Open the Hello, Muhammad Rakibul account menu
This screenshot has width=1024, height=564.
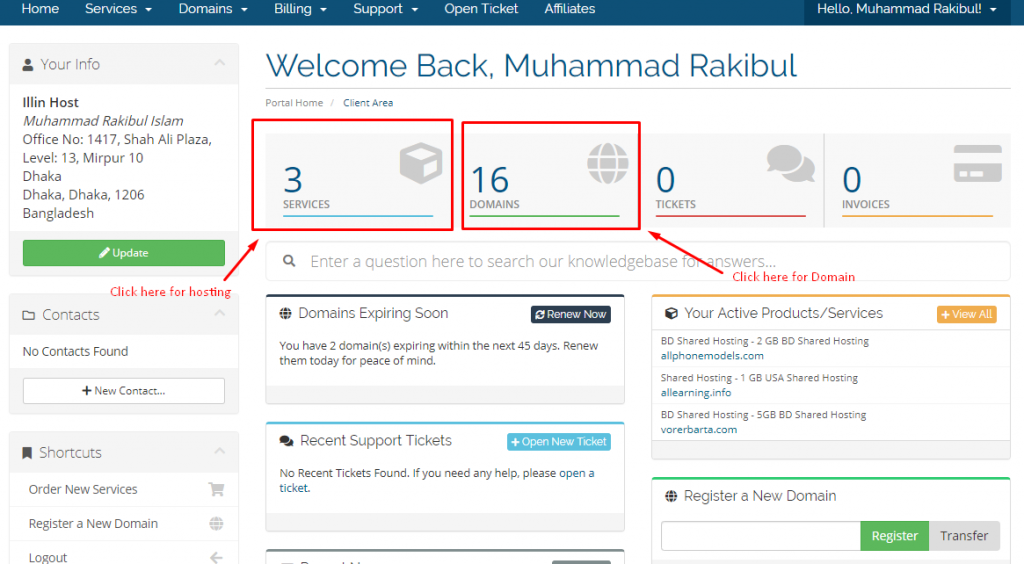tap(906, 9)
